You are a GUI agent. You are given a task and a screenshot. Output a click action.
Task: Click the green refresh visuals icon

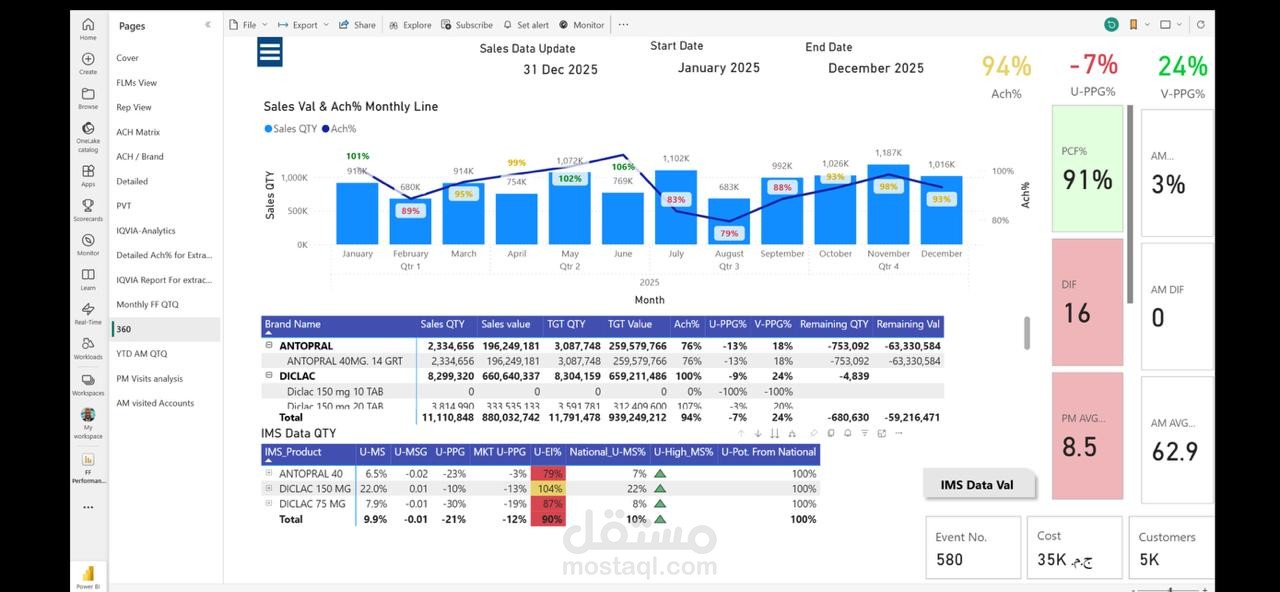[x=1111, y=24]
